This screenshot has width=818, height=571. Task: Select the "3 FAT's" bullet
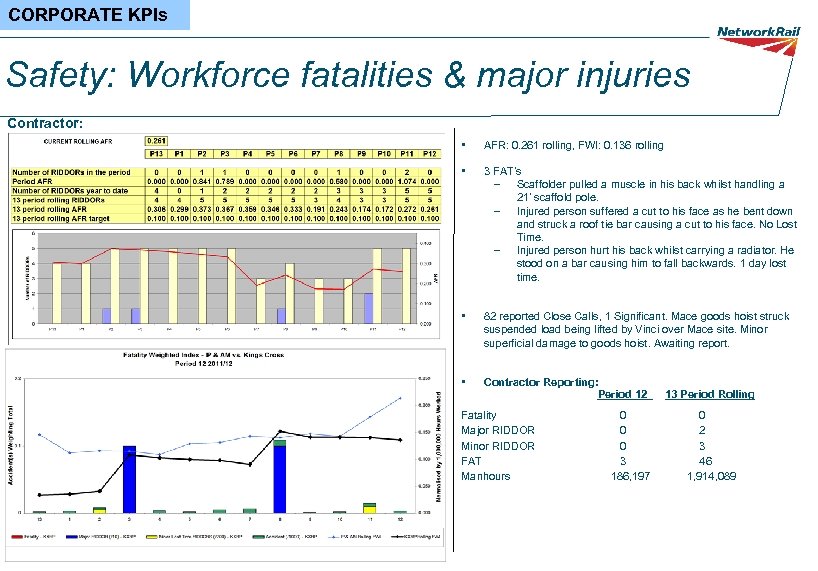click(x=502, y=171)
